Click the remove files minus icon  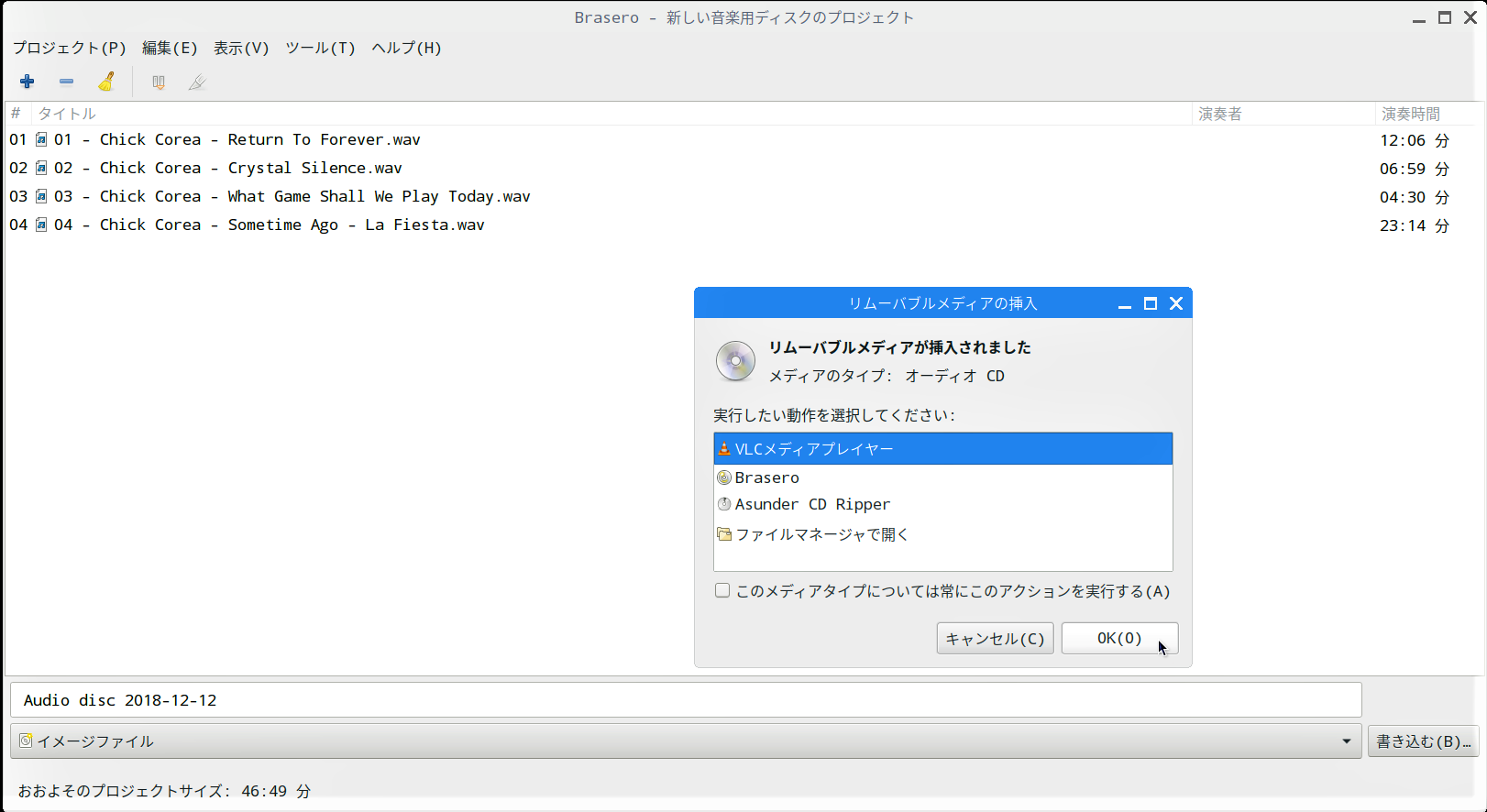[x=66, y=82]
